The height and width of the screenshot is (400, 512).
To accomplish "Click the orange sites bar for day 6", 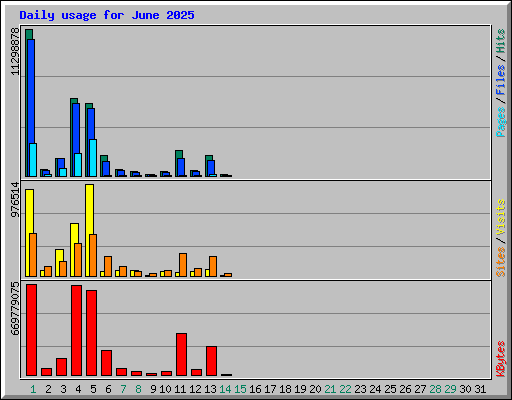I will 108,266.
